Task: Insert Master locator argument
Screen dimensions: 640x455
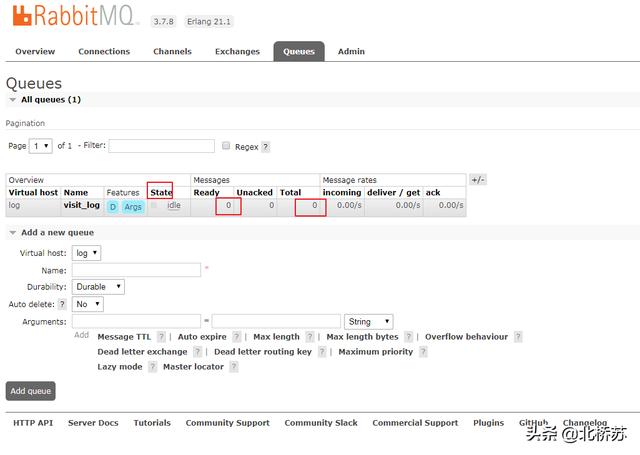Action: coord(193,367)
